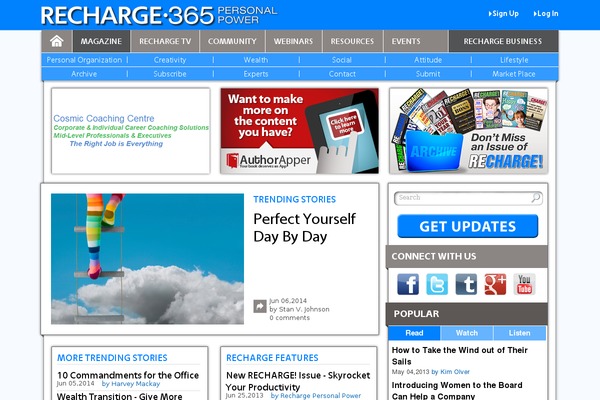The width and height of the screenshot is (600, 400).
Task: Open the Market Place link
Action: [514, 74]
